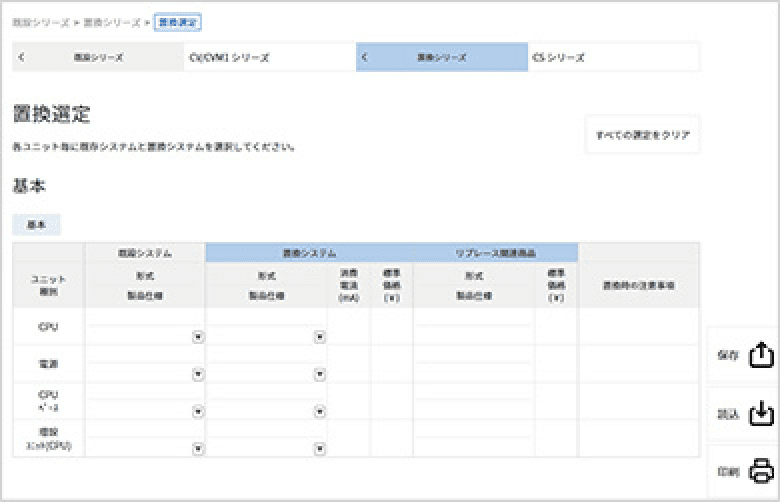The height and width of the screenshot is (502, 780).
Task: Open CPU row replacement-system dropdown
Action: 320,337
